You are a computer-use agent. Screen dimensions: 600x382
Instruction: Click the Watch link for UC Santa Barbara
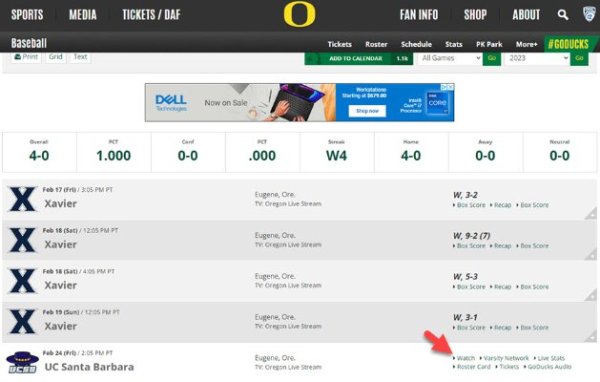[x=466, y=358]
